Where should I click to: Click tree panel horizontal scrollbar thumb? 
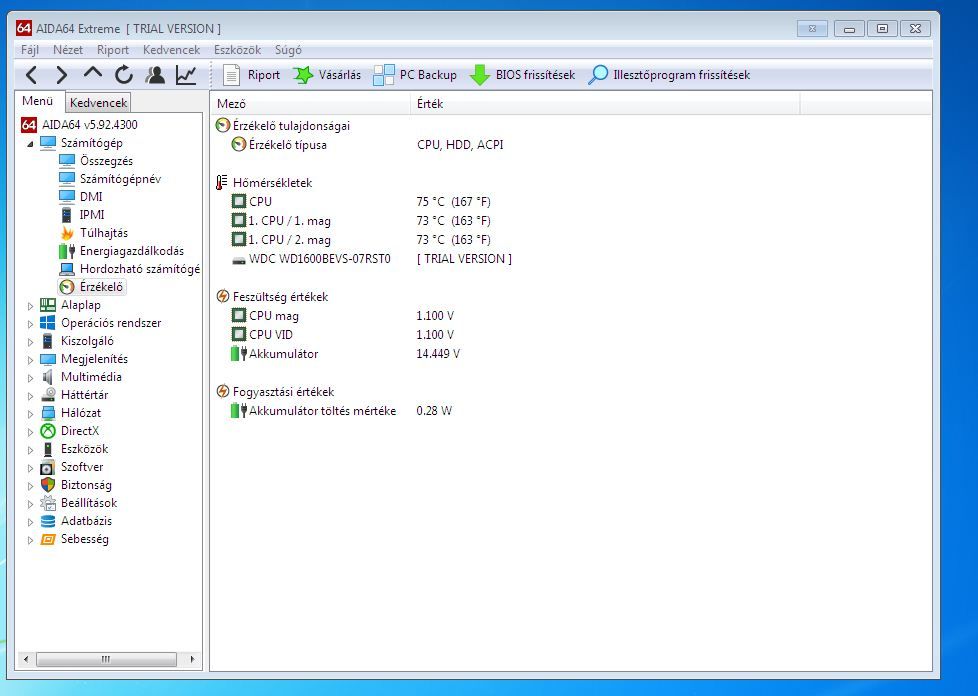tap(106, 659)
